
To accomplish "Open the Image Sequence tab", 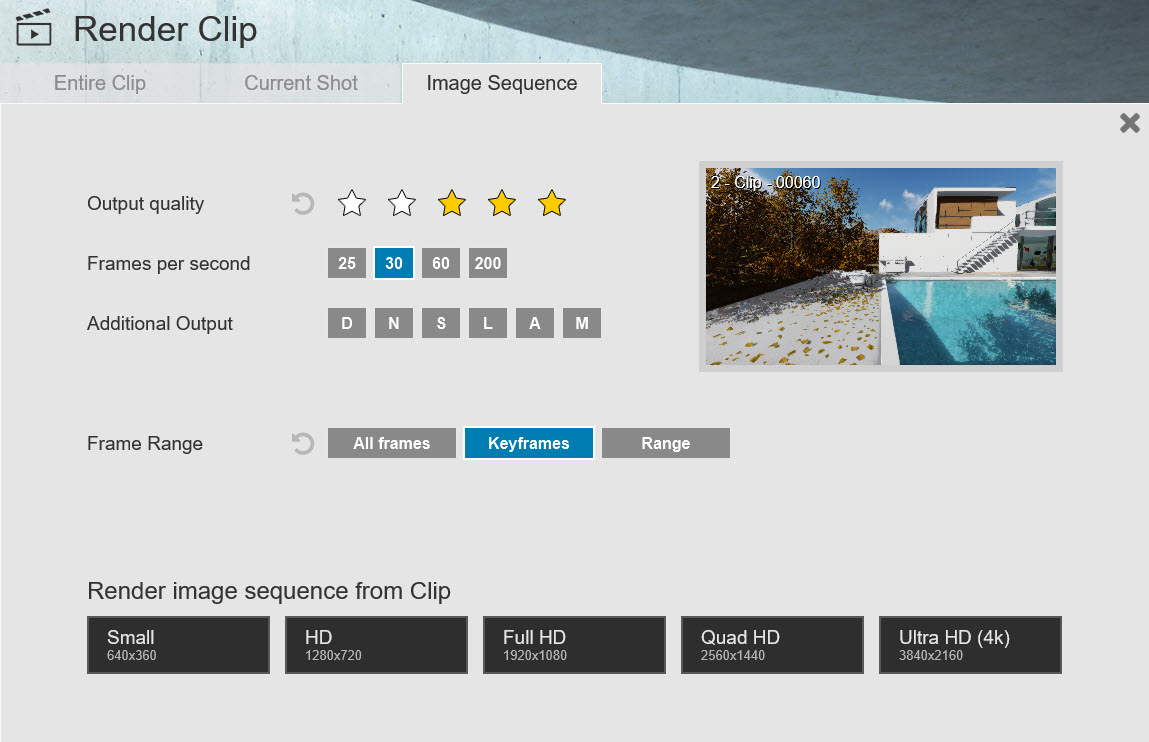I will [x=501, y=83].
